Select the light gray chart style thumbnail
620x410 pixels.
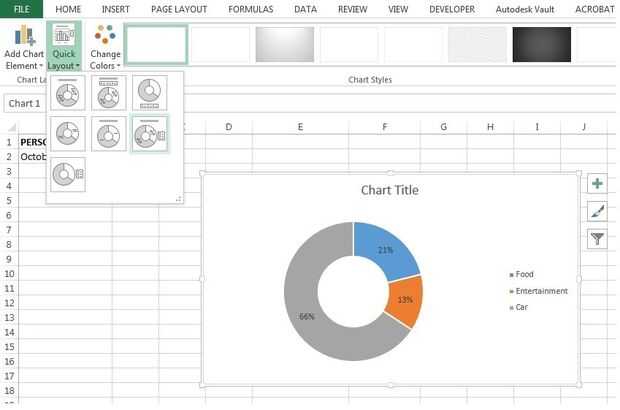[x=477, y=44]
